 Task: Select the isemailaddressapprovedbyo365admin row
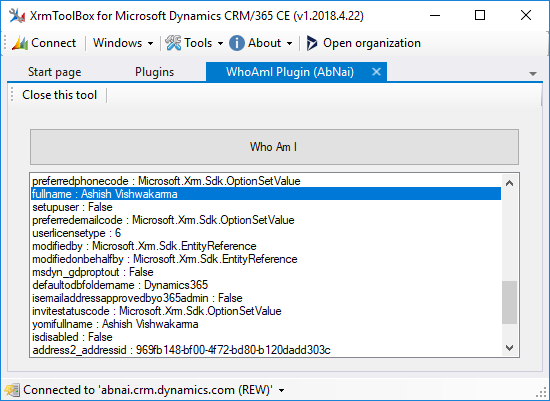click(x=266, y=298)
